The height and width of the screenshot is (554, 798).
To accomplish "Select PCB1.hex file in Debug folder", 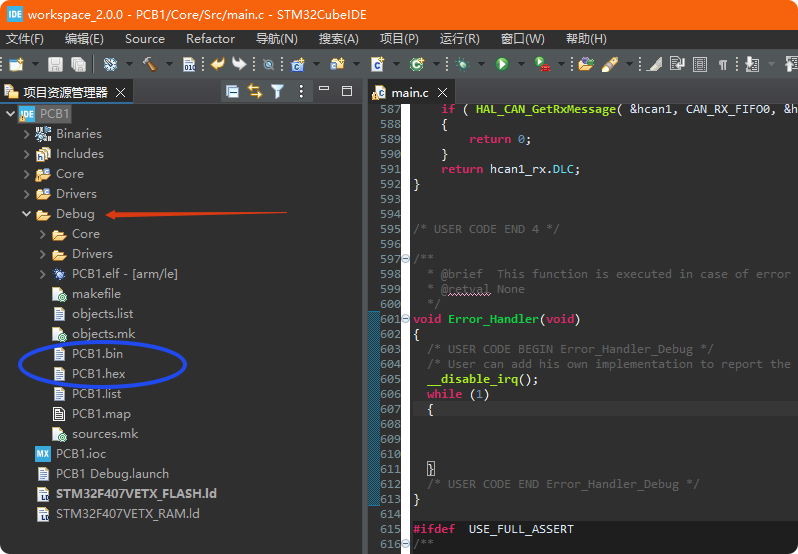I will (98, 374).
